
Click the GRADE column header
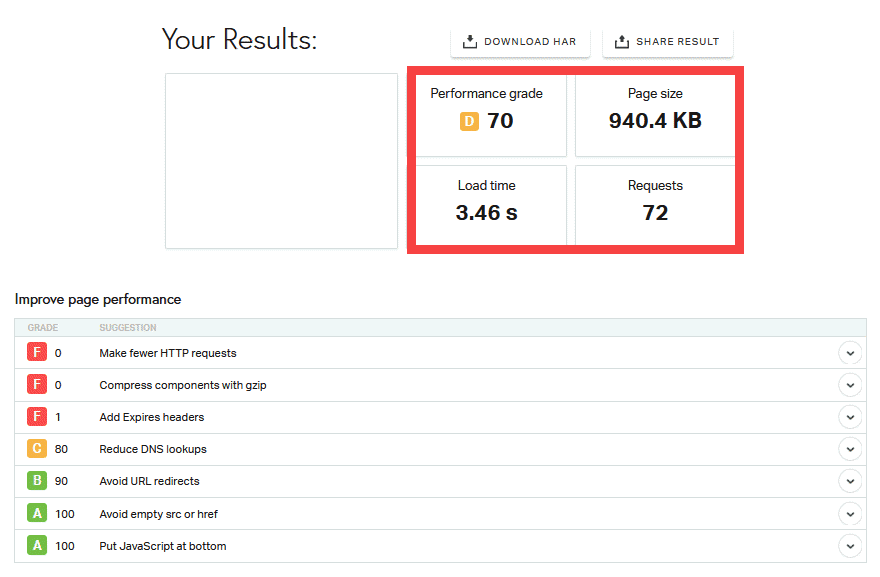[x=44, y=327]
